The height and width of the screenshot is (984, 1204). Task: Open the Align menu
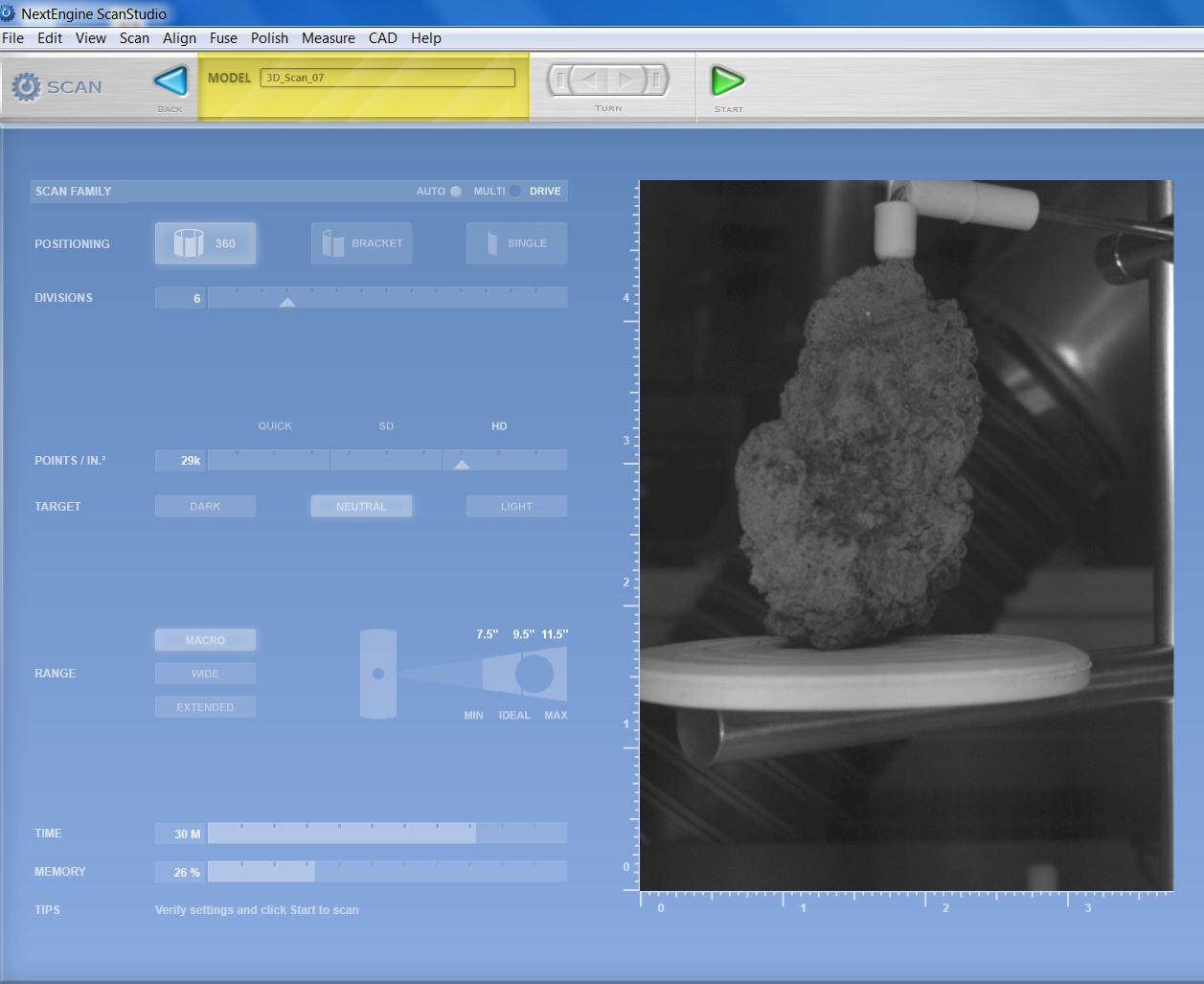[179, 38]
